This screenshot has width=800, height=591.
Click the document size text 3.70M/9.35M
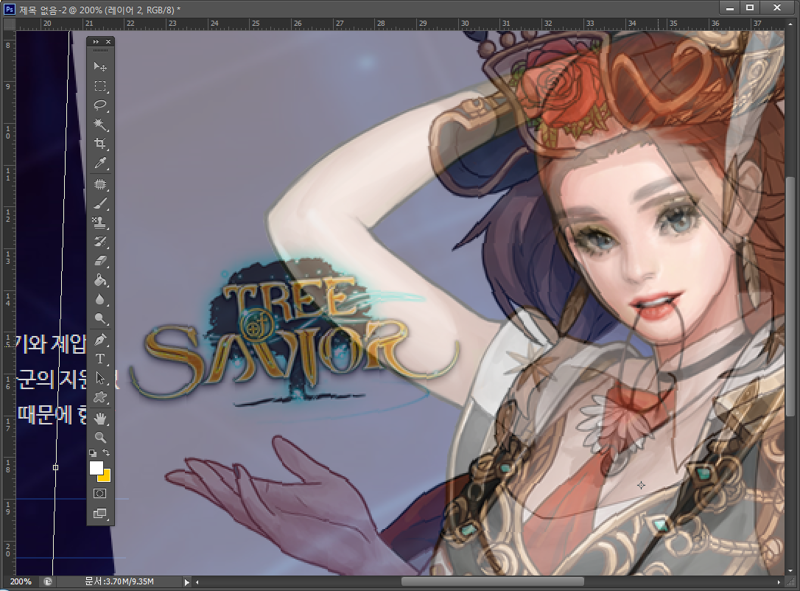pos(119,581)
